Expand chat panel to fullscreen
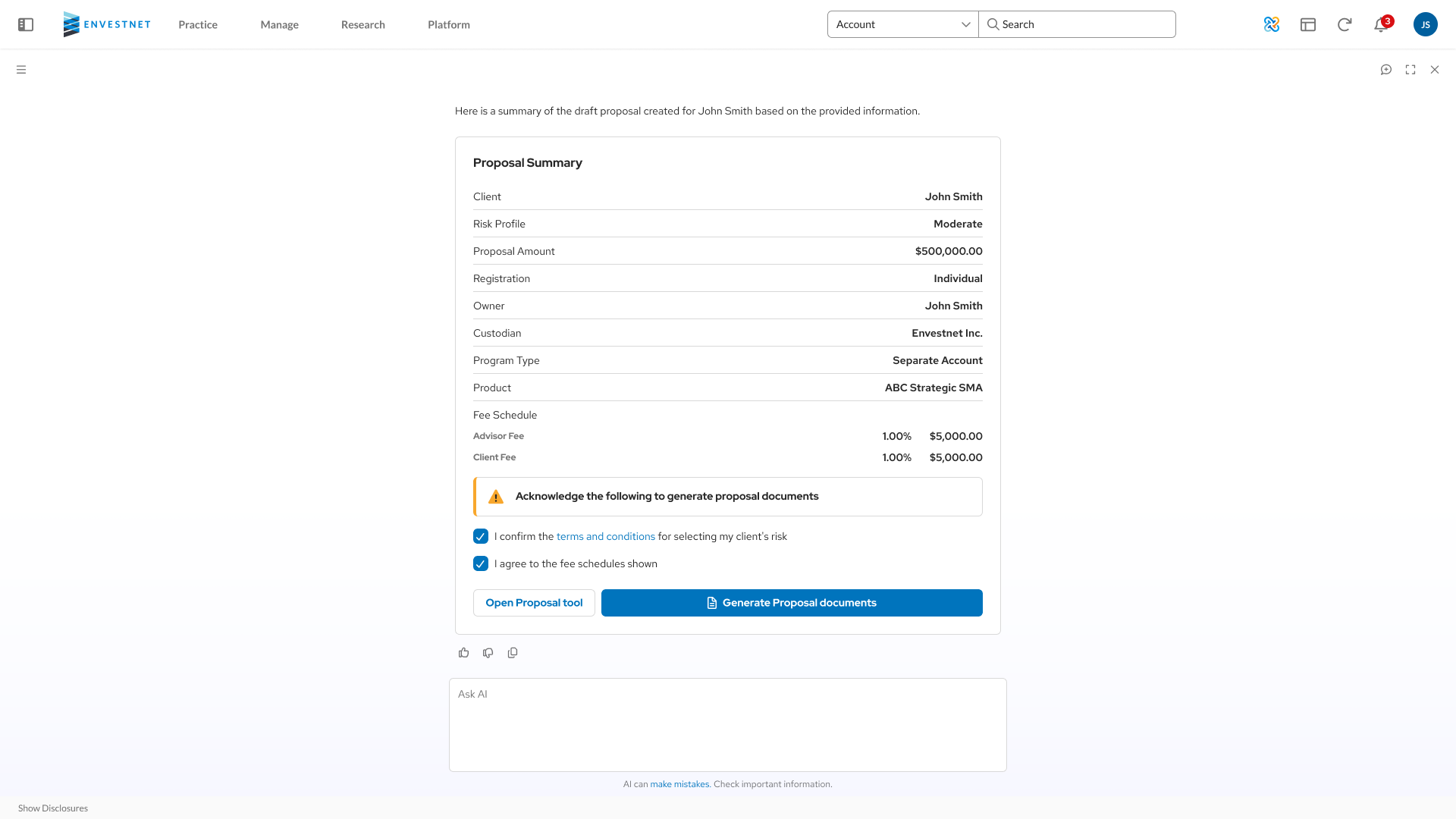Image resolution: width=1456 pixels, height=819 pixels. pos(1410,70)
